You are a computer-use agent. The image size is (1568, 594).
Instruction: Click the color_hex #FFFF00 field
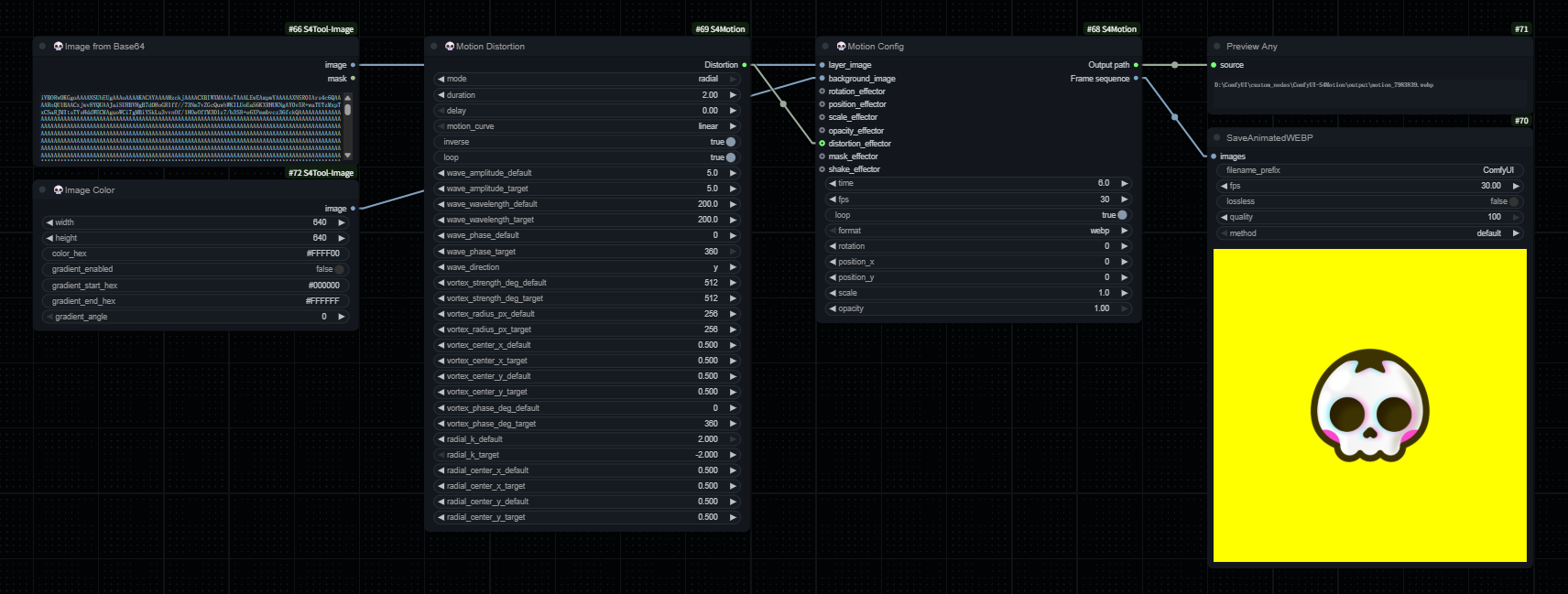(x=196, y=254)
